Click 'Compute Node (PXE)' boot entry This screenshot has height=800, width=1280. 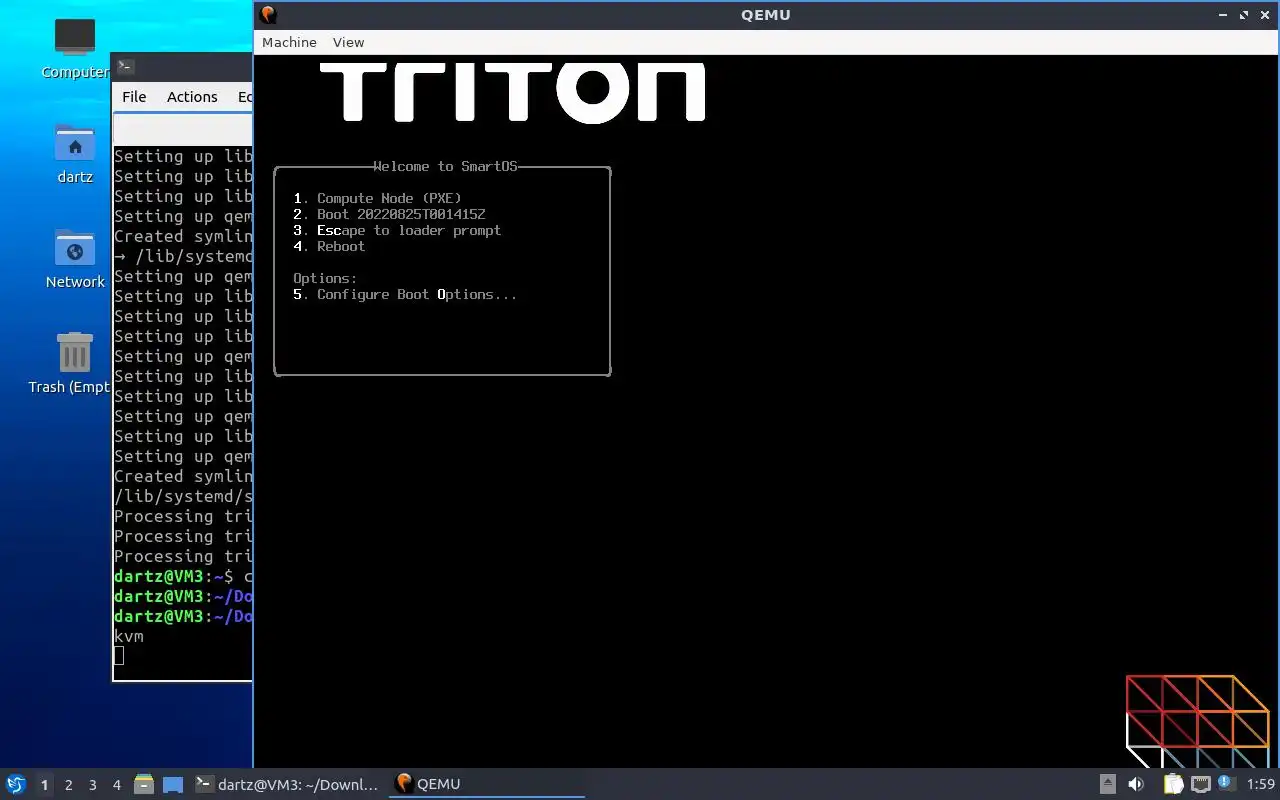389,198
